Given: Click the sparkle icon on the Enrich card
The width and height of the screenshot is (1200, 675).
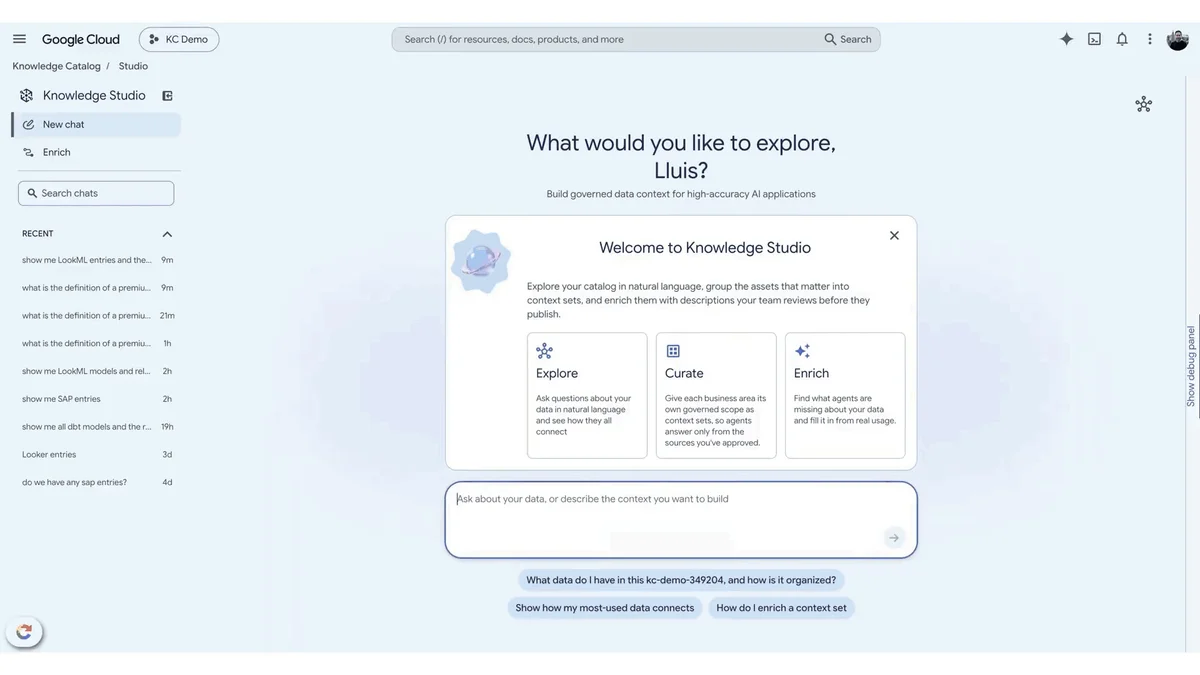Looking at the screenshot, I should tap(802, 351).
